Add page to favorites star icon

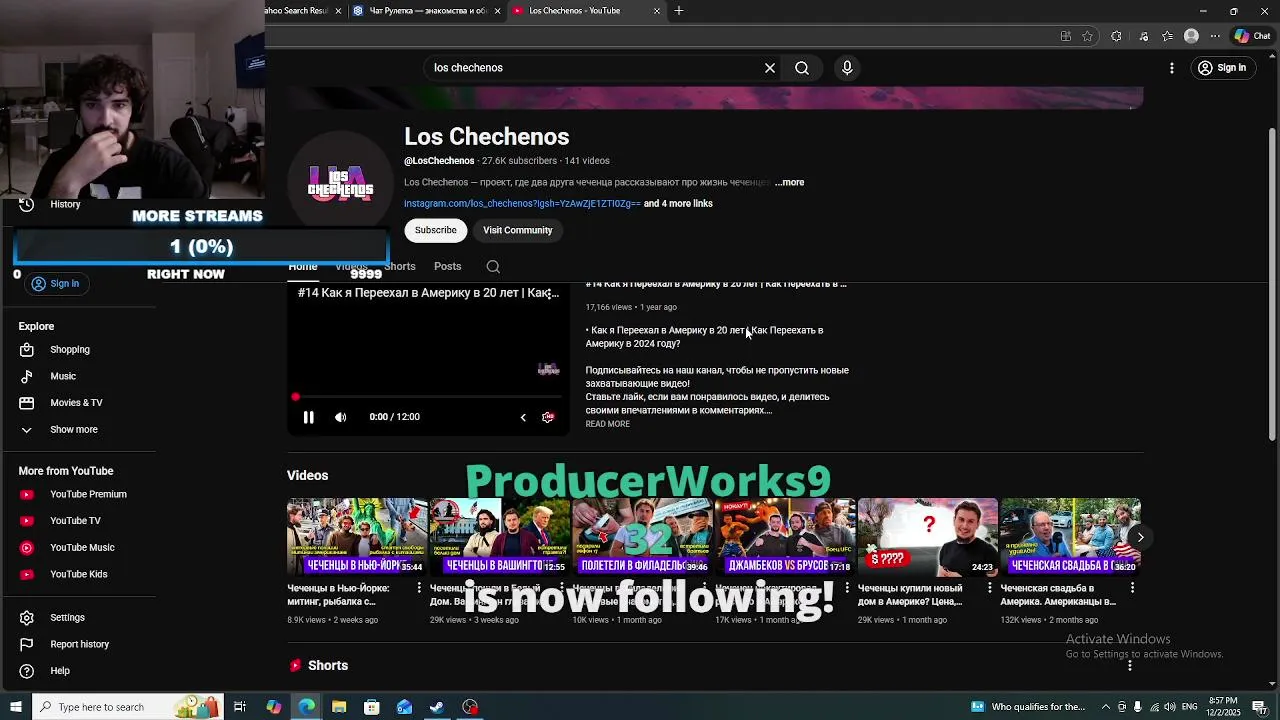click(x=1087, y=36)
